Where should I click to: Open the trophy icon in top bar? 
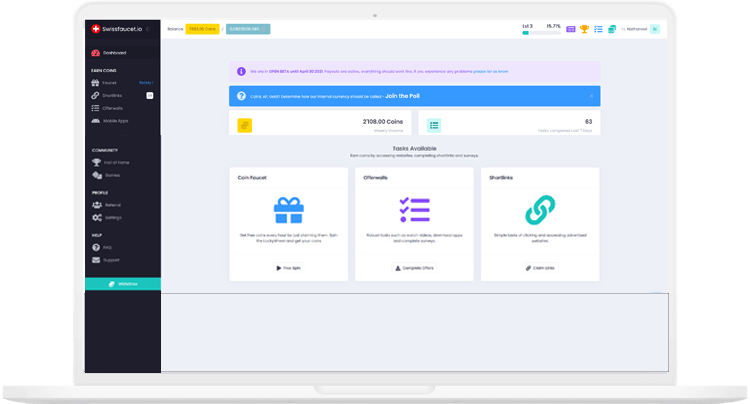click(584, 29)
